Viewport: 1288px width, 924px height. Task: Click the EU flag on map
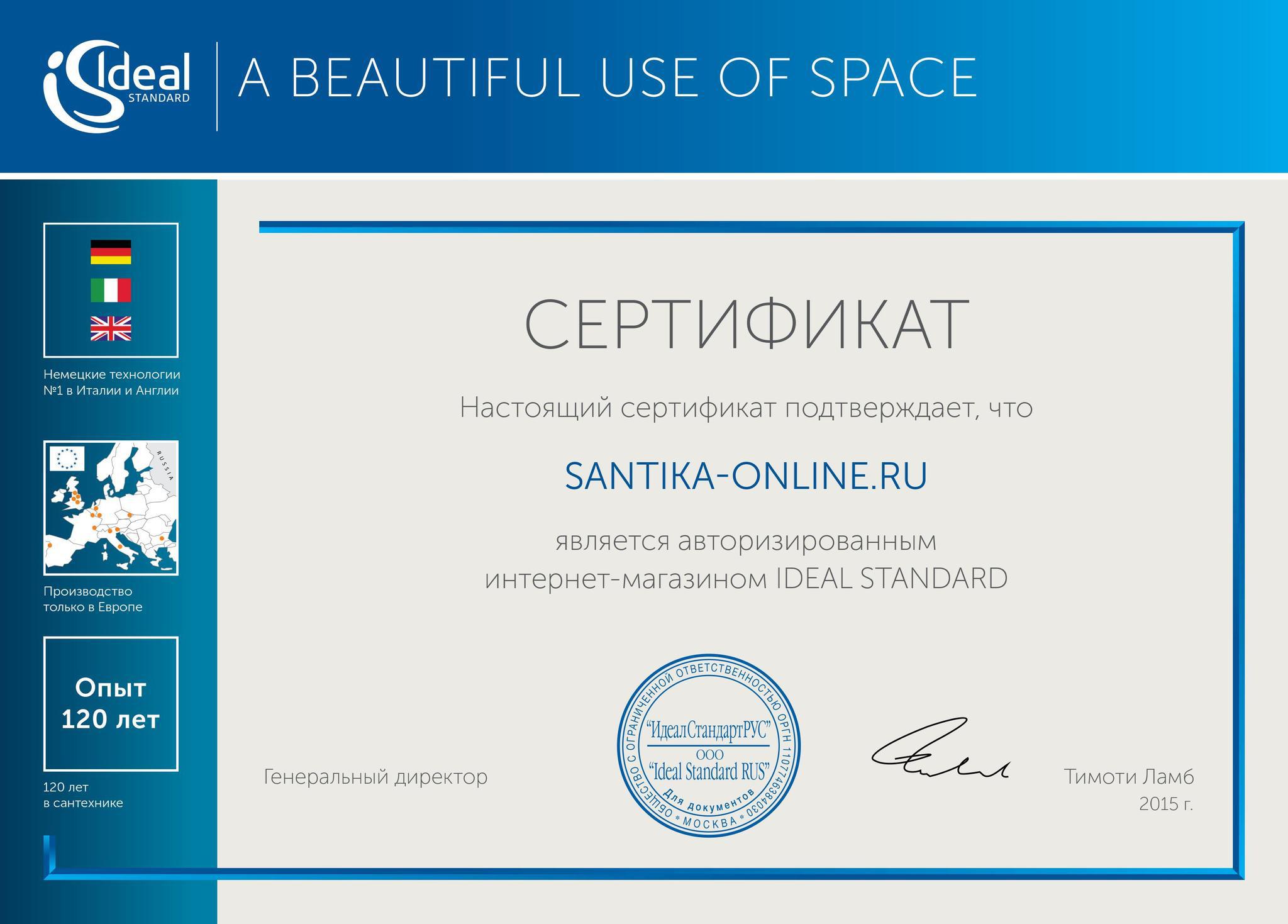click(67, 458)
